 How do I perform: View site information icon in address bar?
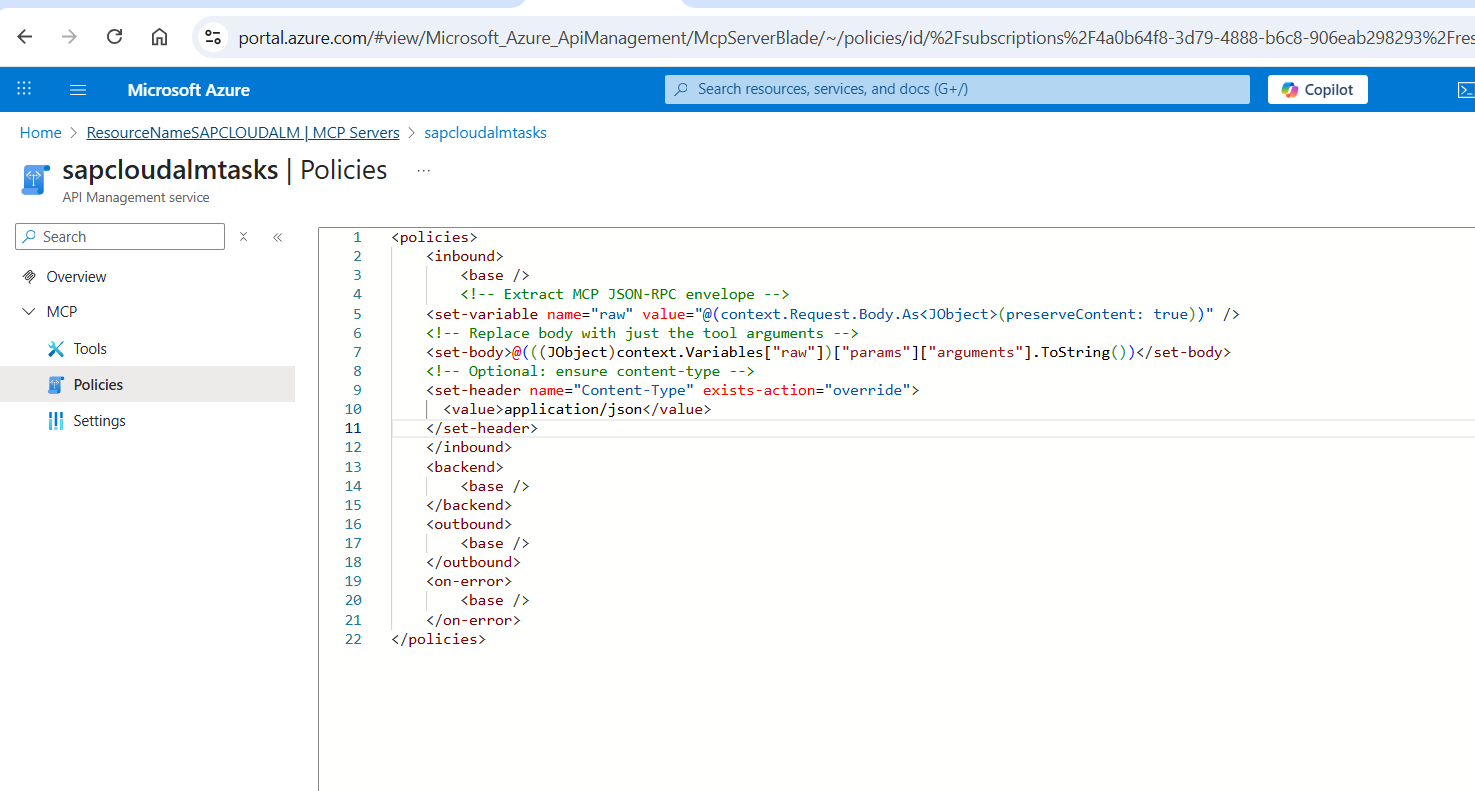[x=213, y=37]
